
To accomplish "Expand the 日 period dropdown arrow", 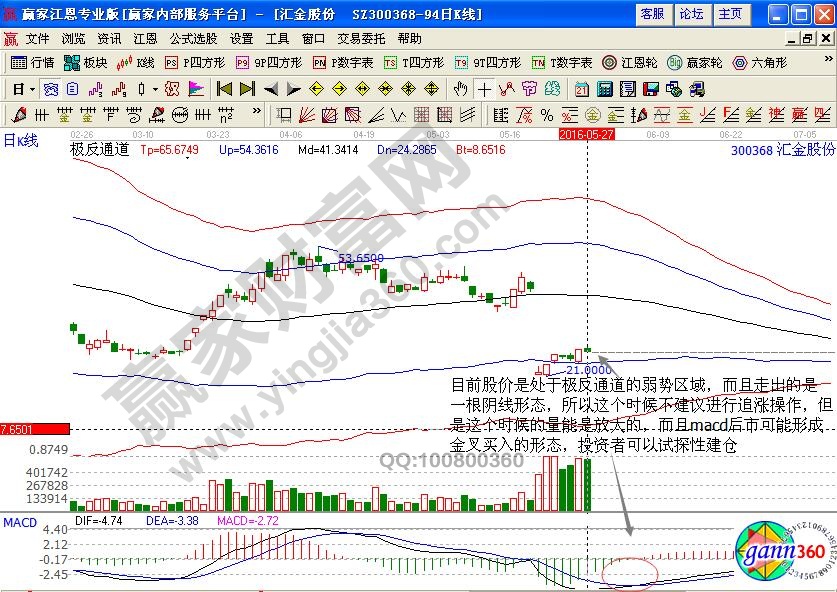I will coord(32,89).
